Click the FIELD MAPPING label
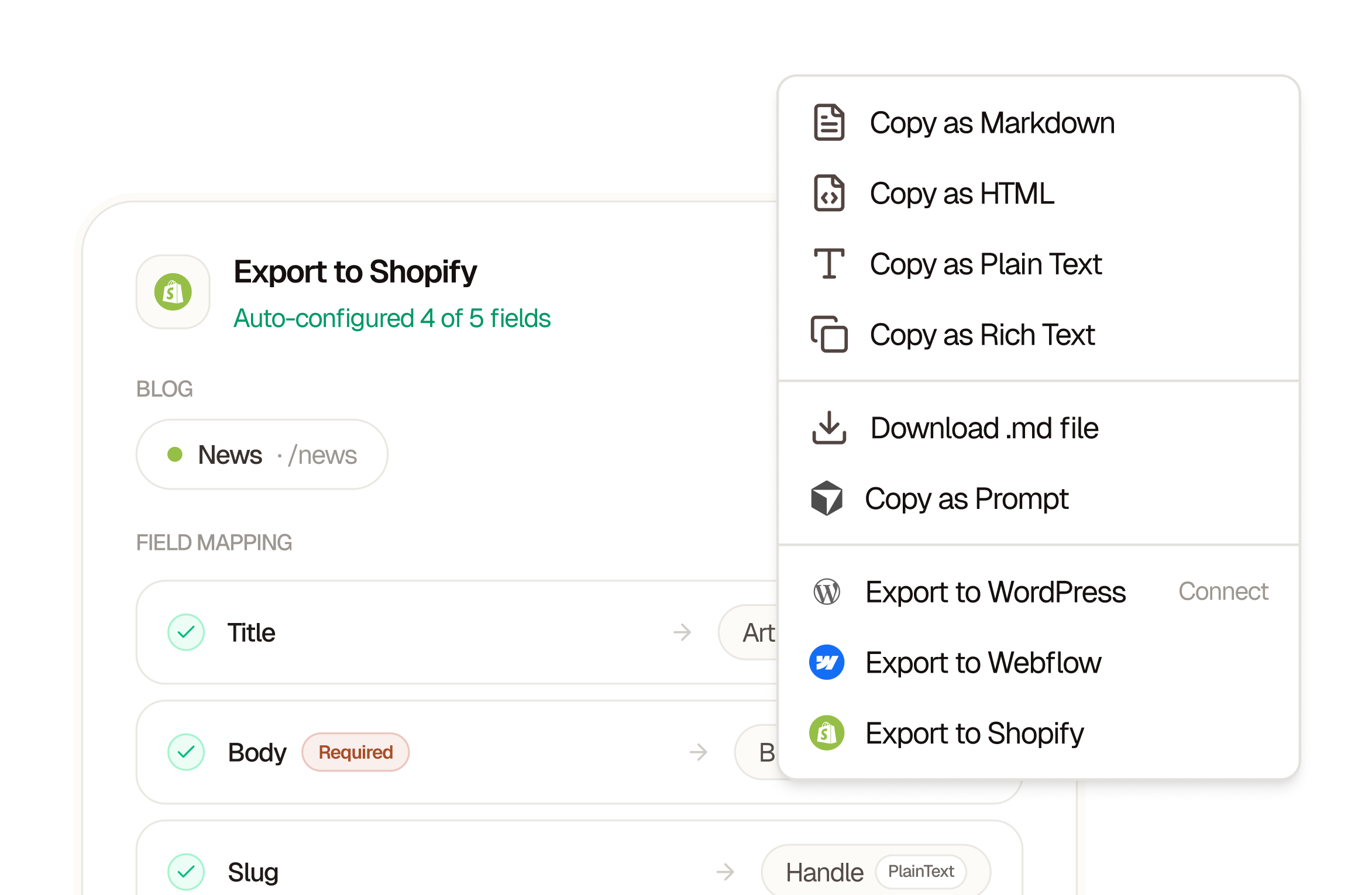 [x=214, y=542]
